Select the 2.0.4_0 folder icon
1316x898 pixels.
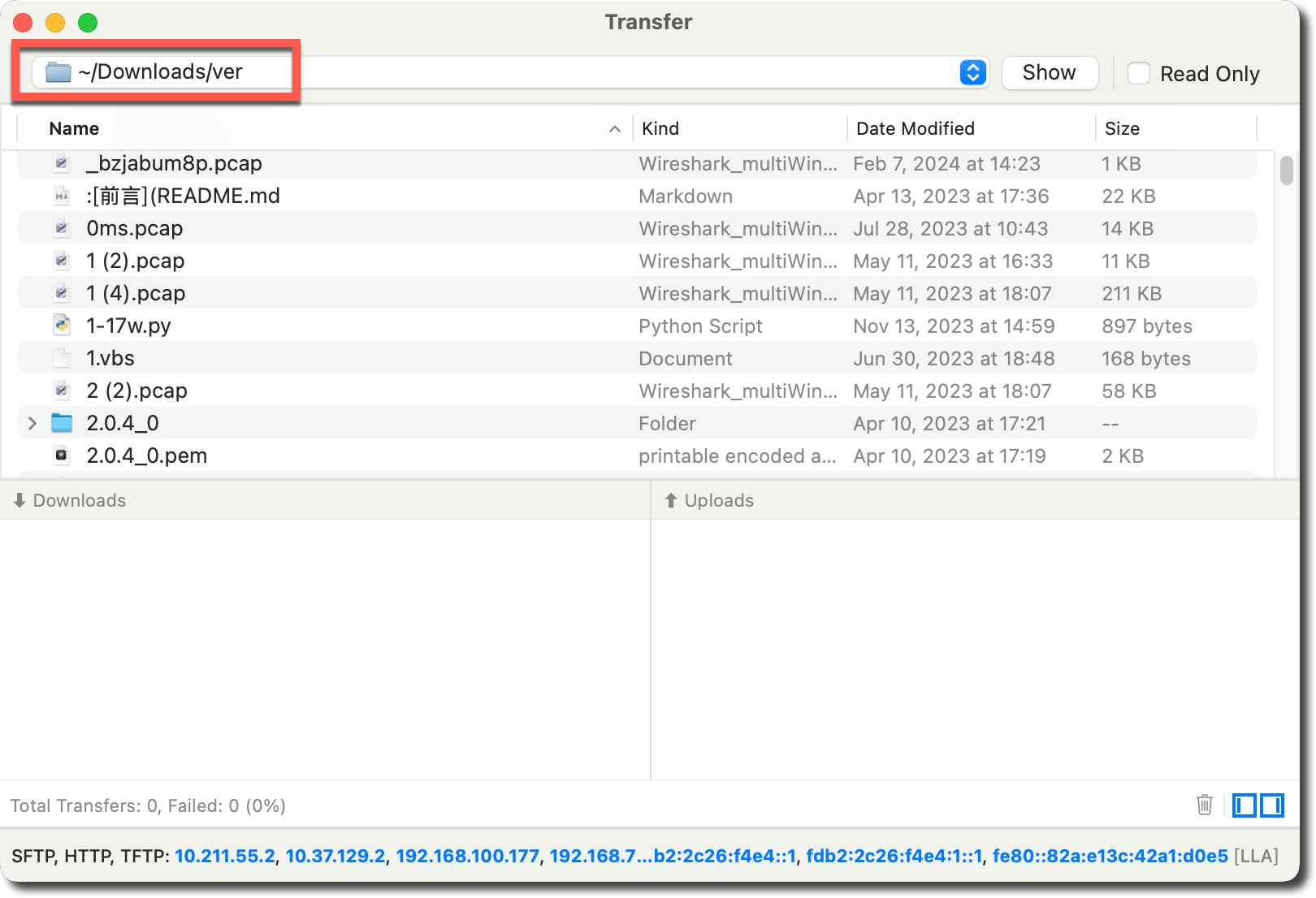(62, 423)
